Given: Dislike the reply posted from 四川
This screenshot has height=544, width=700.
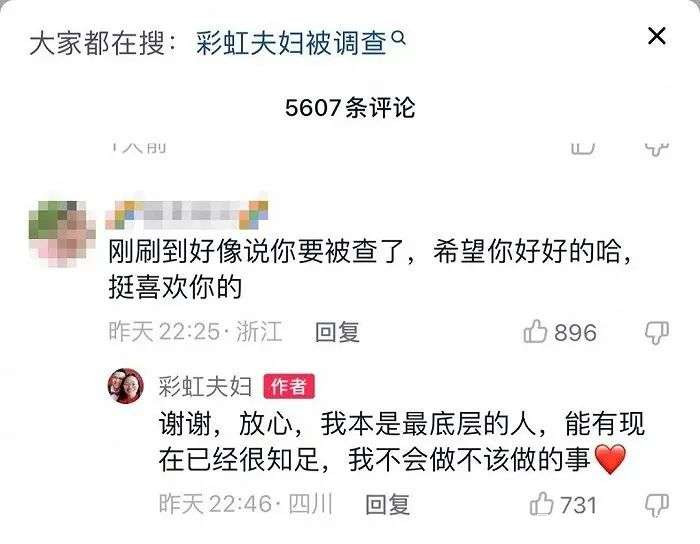Looking at the screenshot, I should pyautogui.click(x=657, y=505).
